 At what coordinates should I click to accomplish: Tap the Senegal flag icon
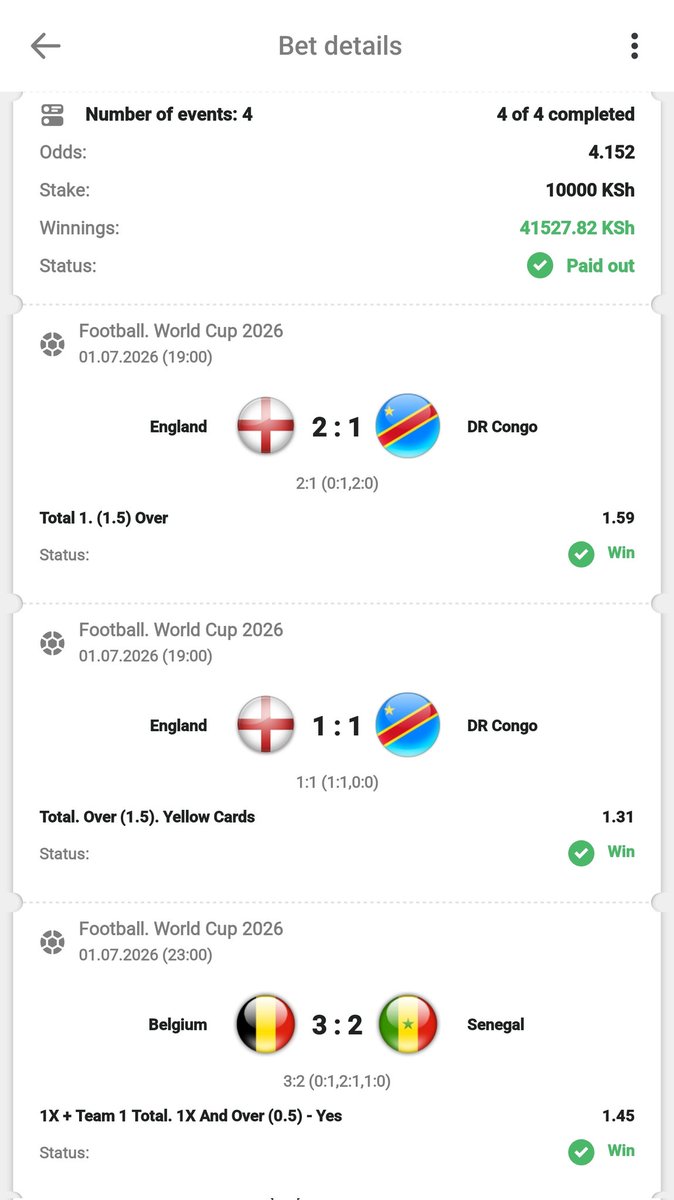pos(408,1024)
